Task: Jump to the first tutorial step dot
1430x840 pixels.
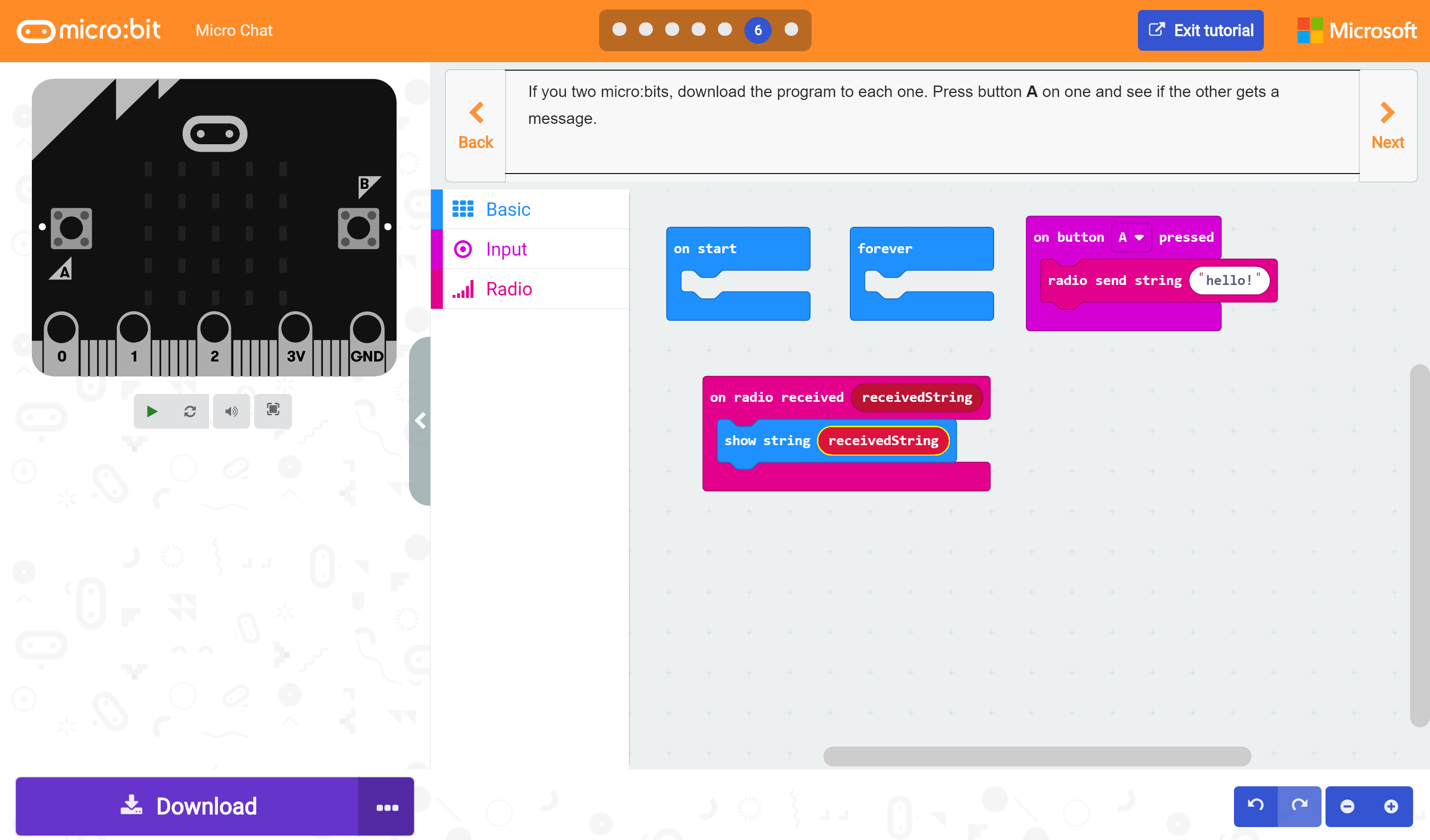Action: [x=618, y=30]
